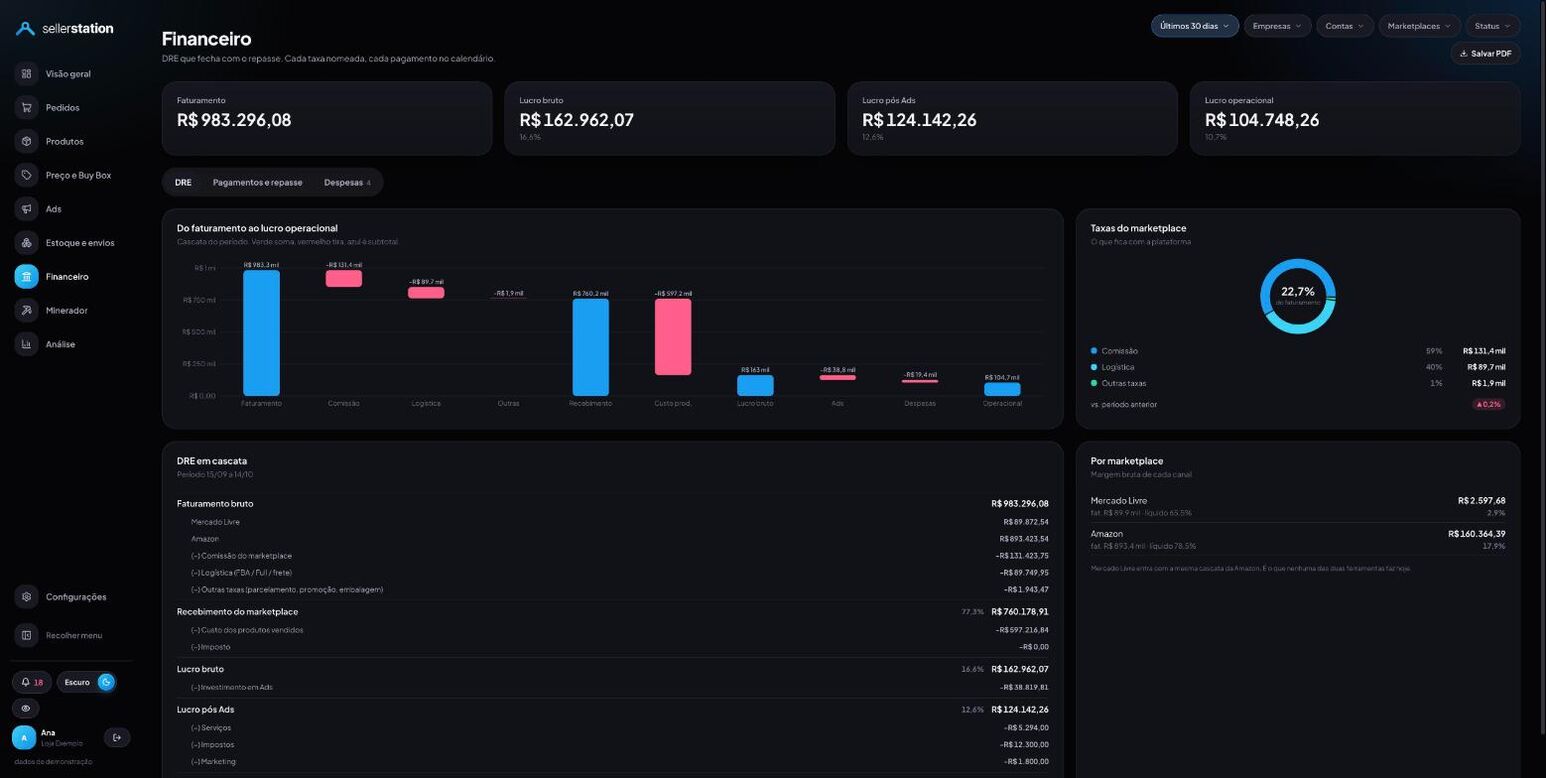Open Produtos via its box icon

click(26, 142)
